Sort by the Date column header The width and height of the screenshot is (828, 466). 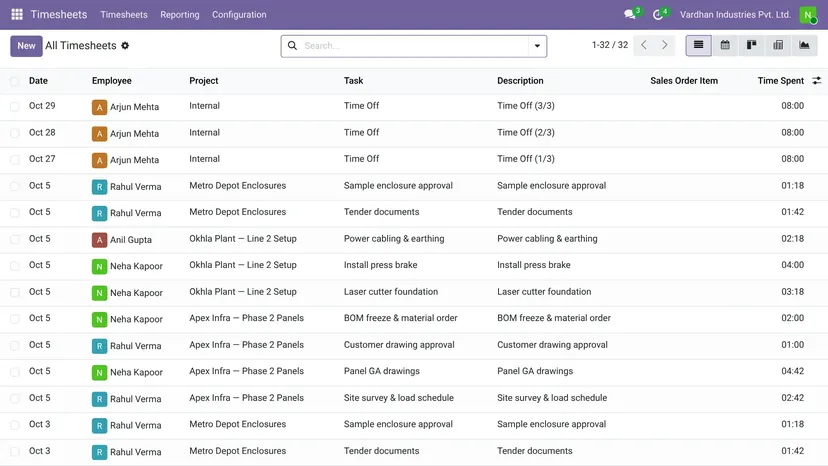(x=38, y=80)
